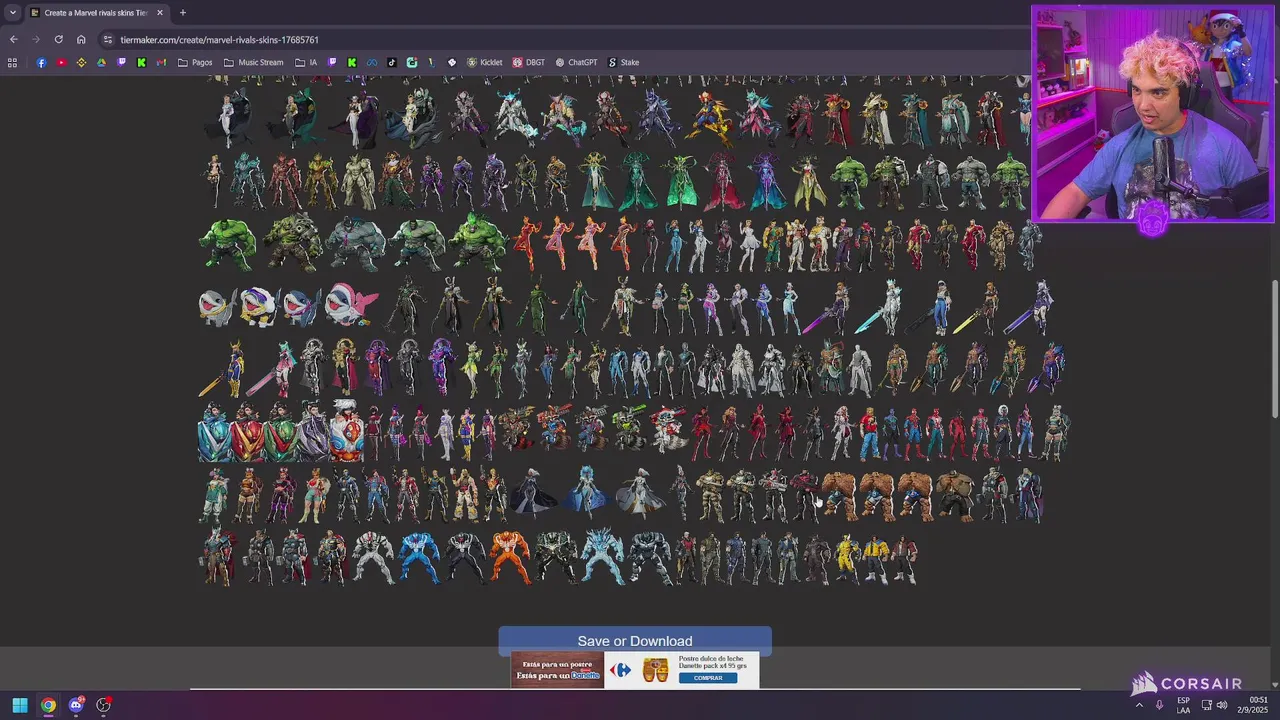Select the pink Jeff the shark skin thumbnail

tap(351, 307)
